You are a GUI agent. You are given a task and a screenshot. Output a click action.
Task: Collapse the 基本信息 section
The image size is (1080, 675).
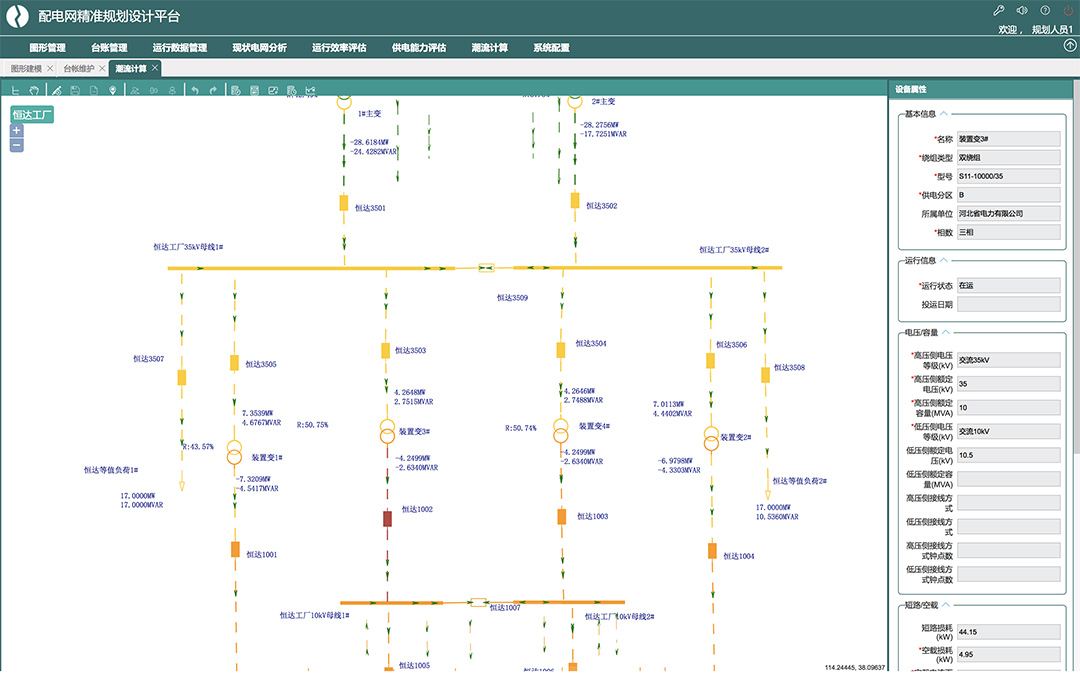click(x=944, y=114)
